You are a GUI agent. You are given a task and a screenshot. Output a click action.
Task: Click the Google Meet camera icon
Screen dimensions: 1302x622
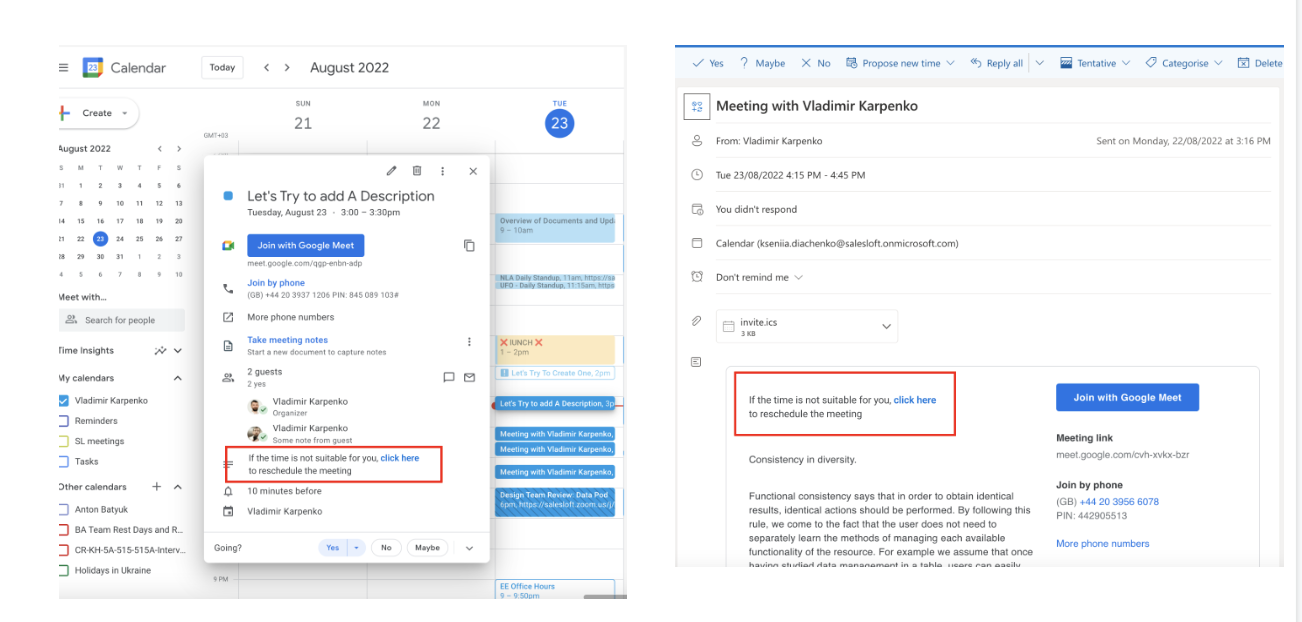[x=228, y=245]
